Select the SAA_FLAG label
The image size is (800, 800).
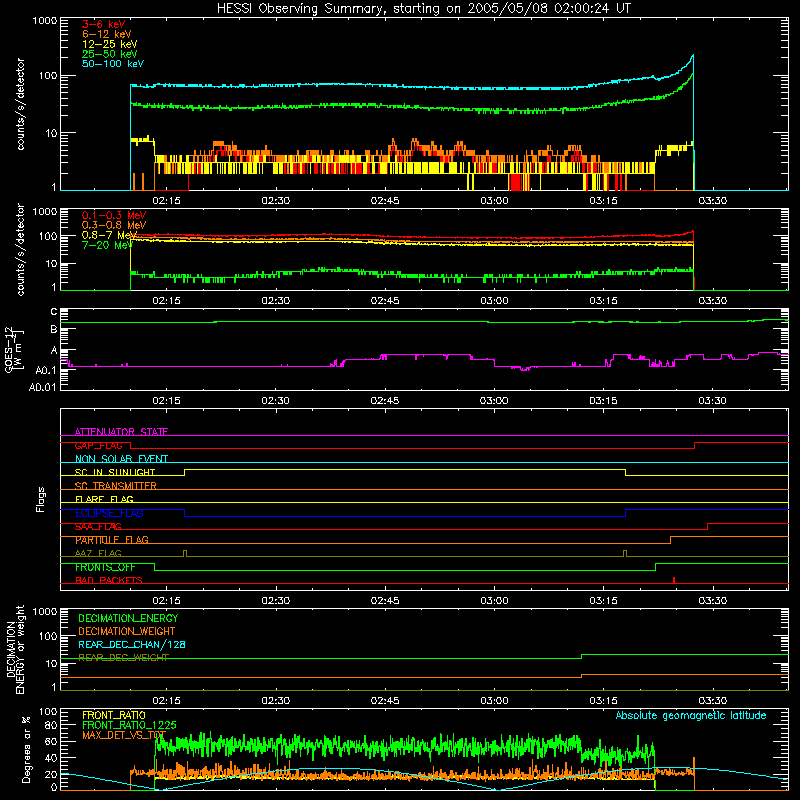[98, 527]
